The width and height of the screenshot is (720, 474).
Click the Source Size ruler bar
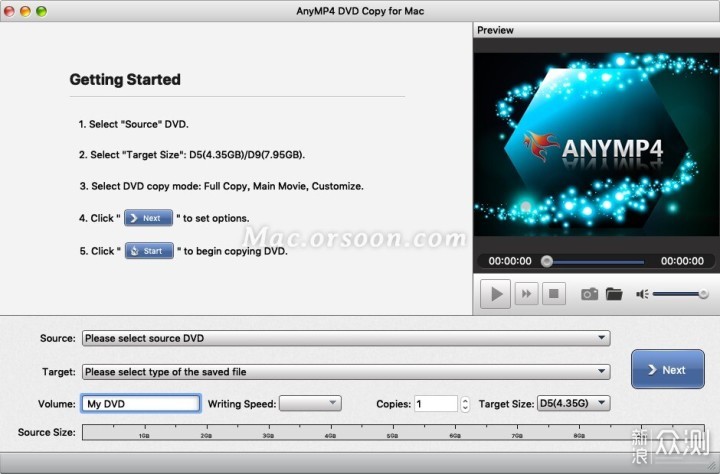393,432
